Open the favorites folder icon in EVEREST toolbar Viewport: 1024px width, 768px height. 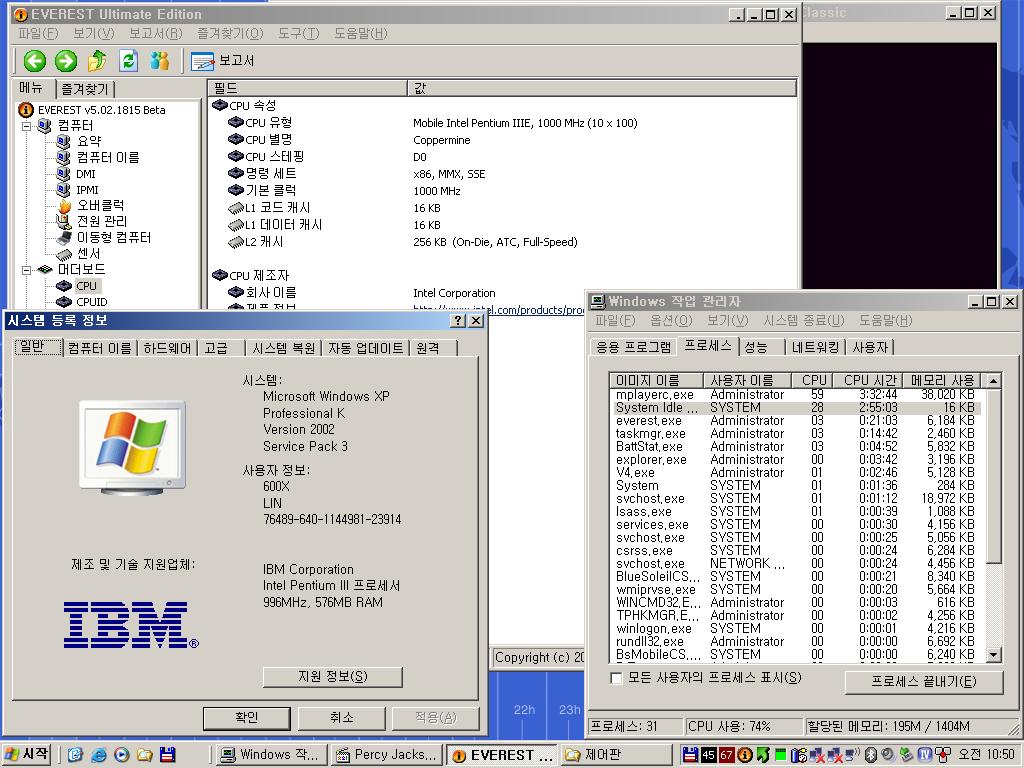(x=96, y=61)
